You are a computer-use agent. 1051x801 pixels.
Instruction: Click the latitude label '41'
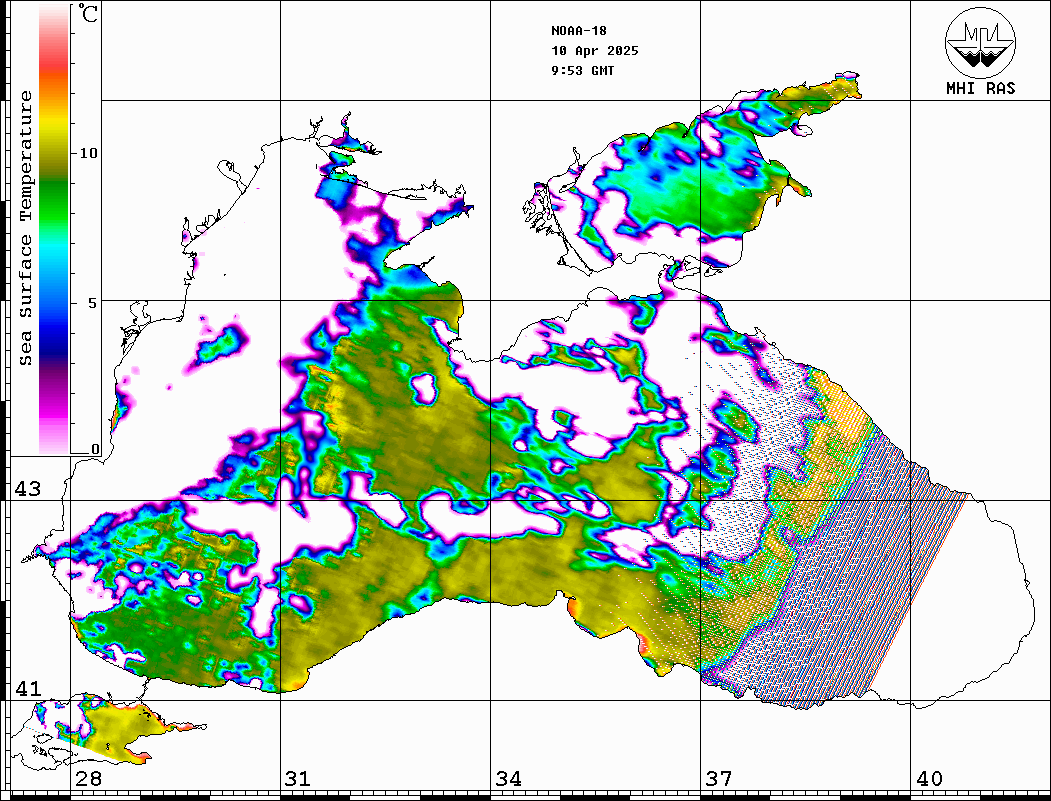27,689
